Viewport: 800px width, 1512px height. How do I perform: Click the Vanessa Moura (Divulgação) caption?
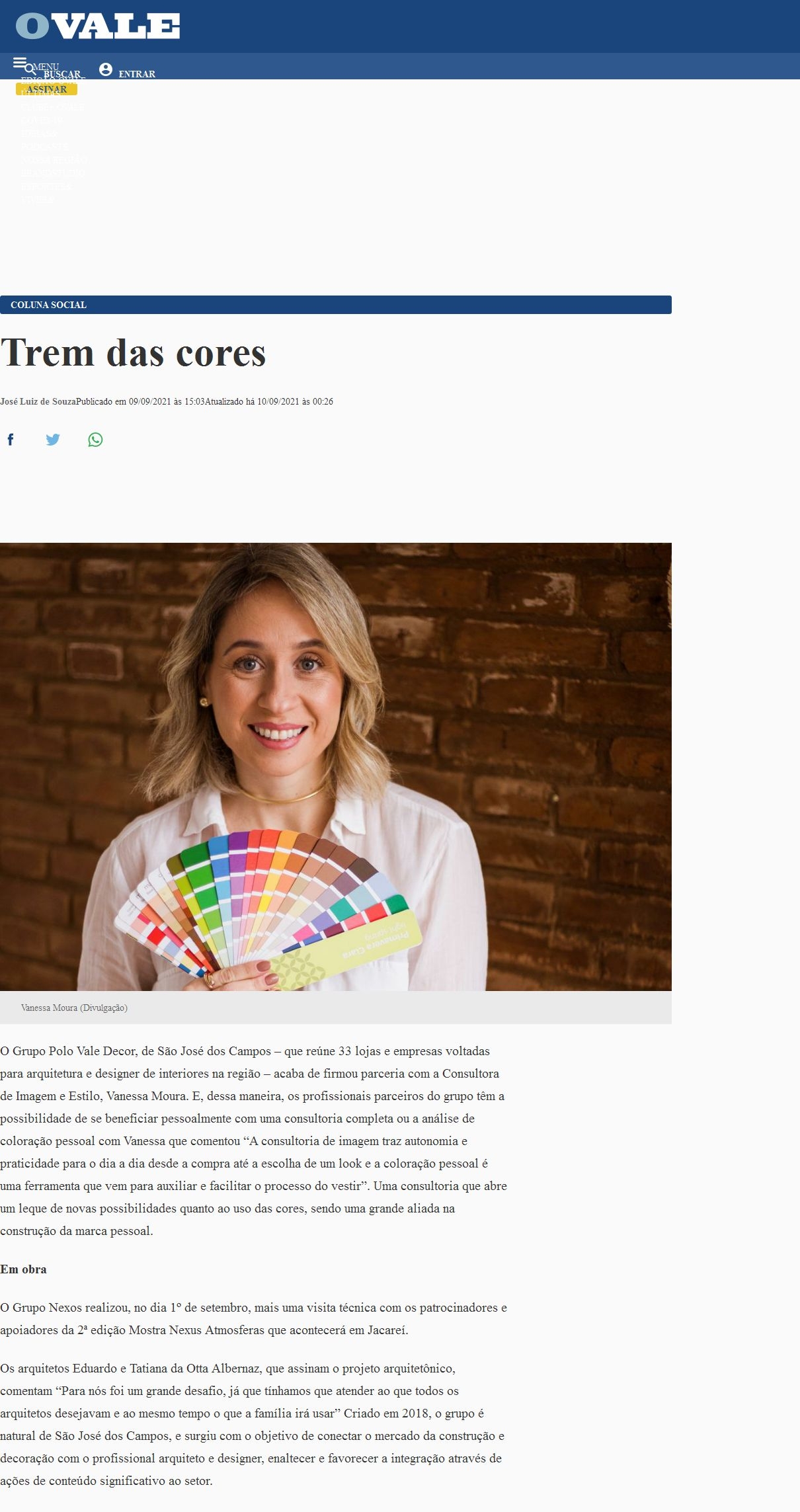pyautogui.click(x=74, y=1008)
